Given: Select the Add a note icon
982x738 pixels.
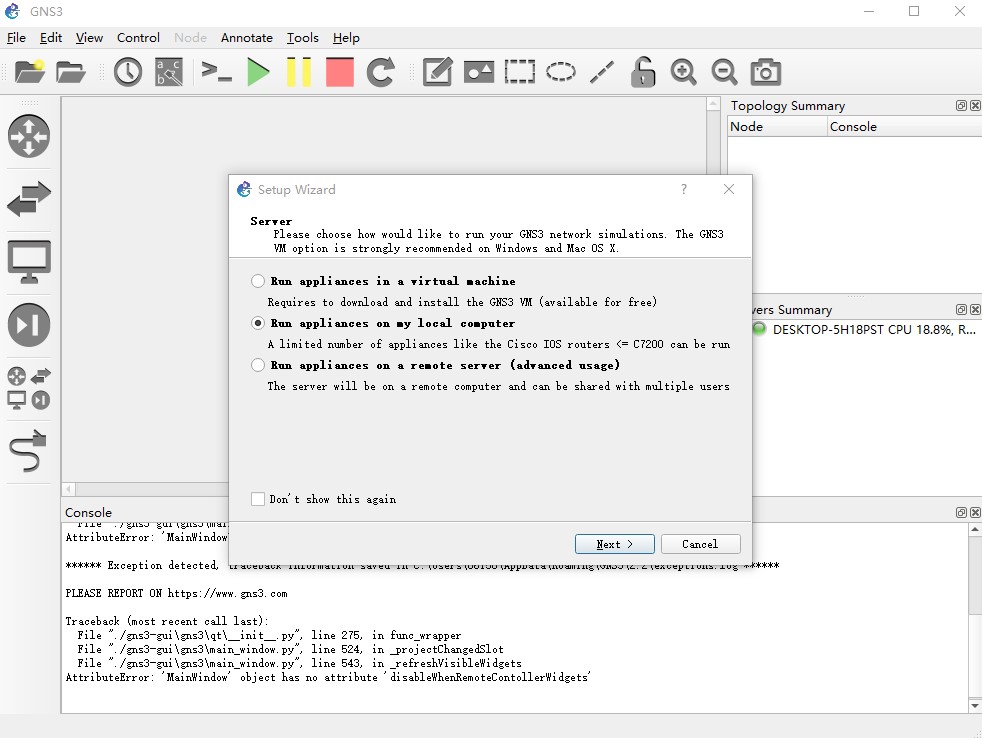Looking at the screenshot, I should (438, 72).
